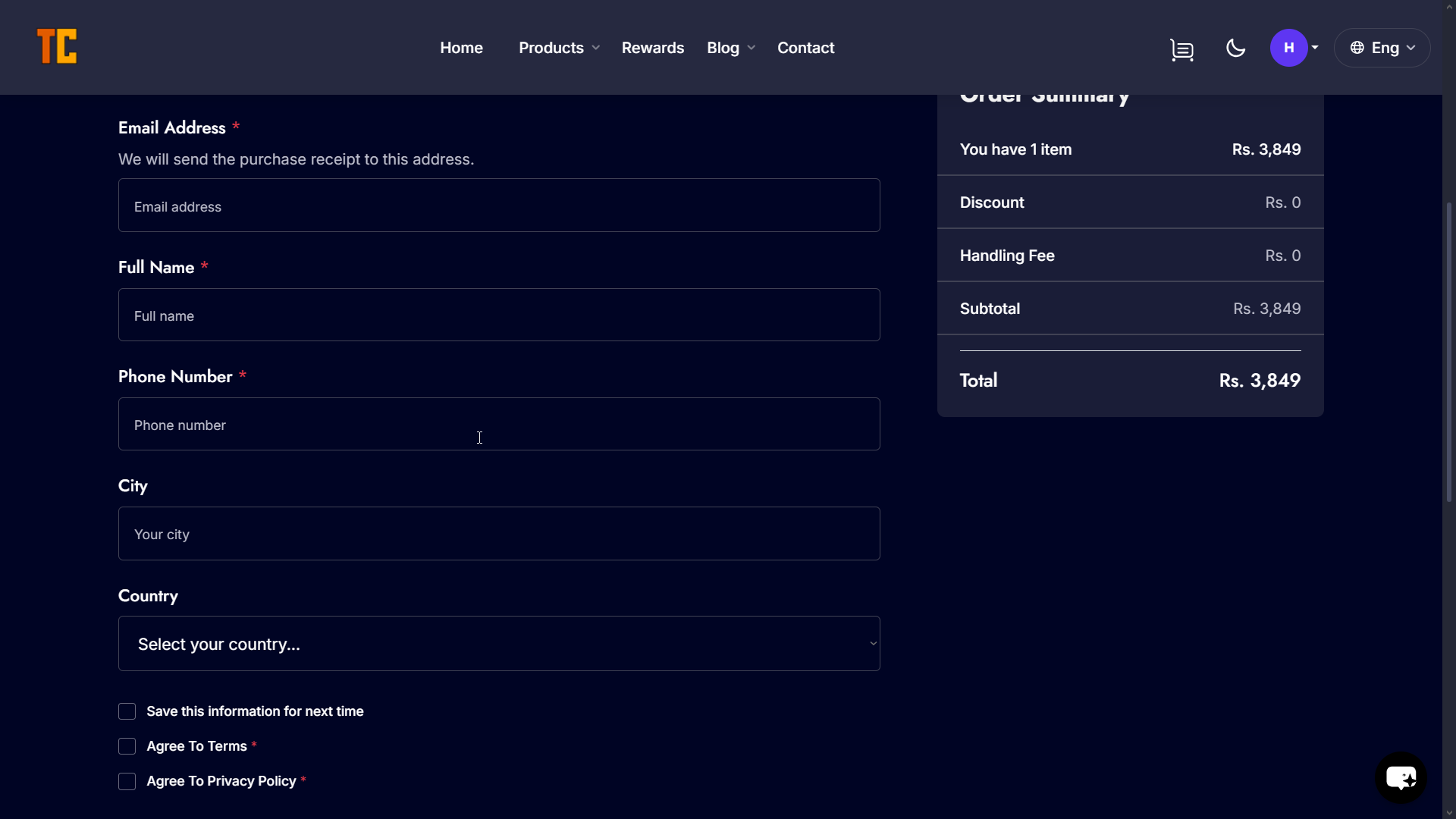Open the Rewards menu item
This screenshot has width=1456, height=819.
click(x=652, y=48)
